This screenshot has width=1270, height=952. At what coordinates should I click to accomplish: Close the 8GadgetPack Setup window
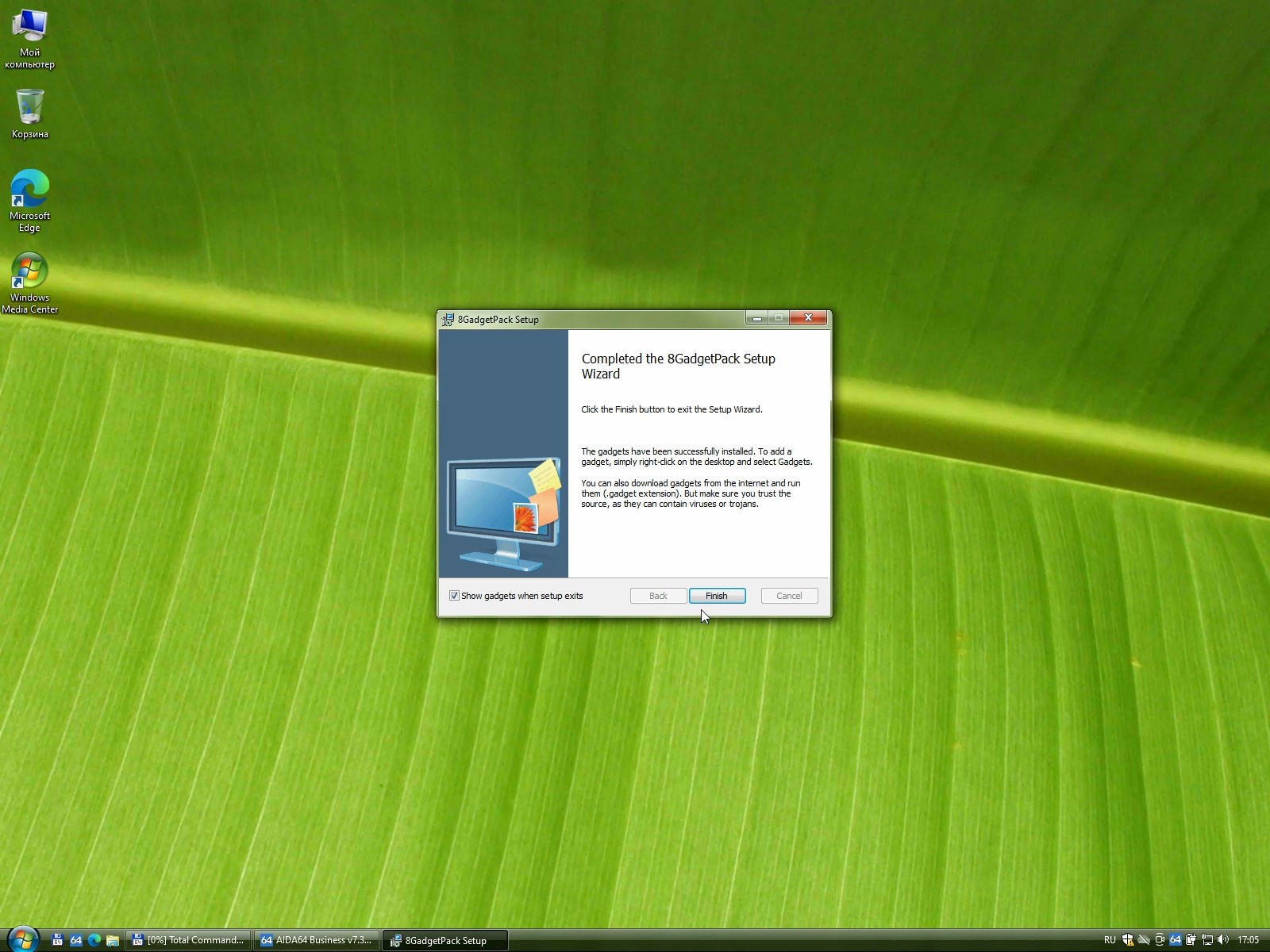[x=808, y=318]
